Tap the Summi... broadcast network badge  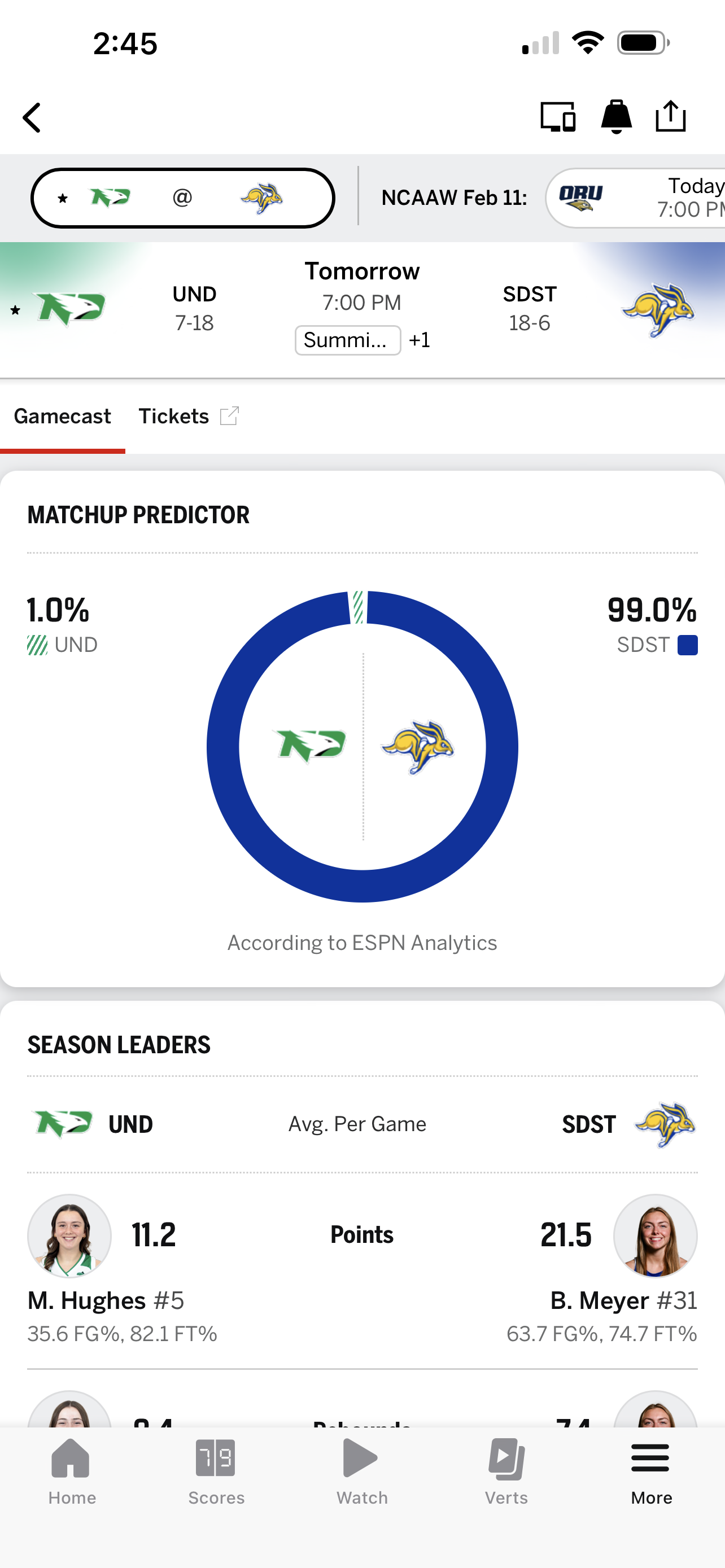348,340
